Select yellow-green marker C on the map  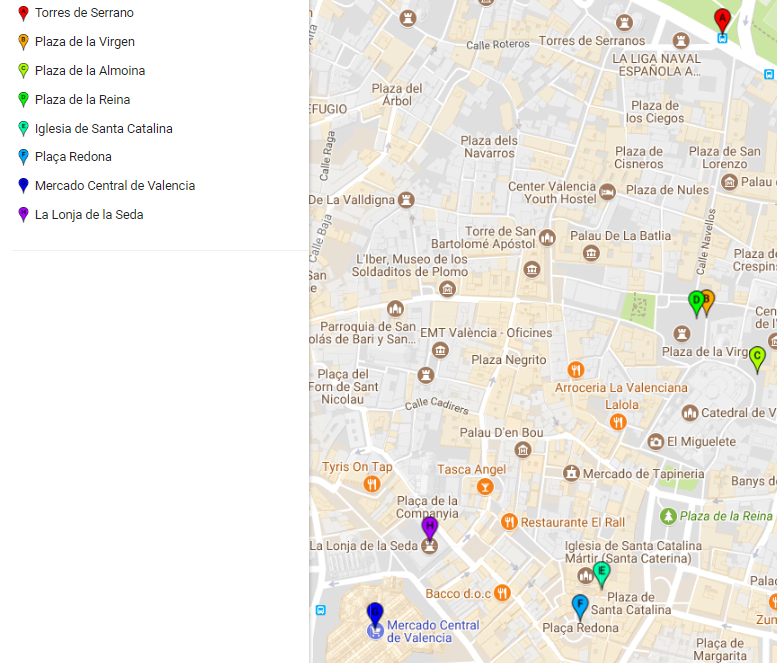point(757,357)
